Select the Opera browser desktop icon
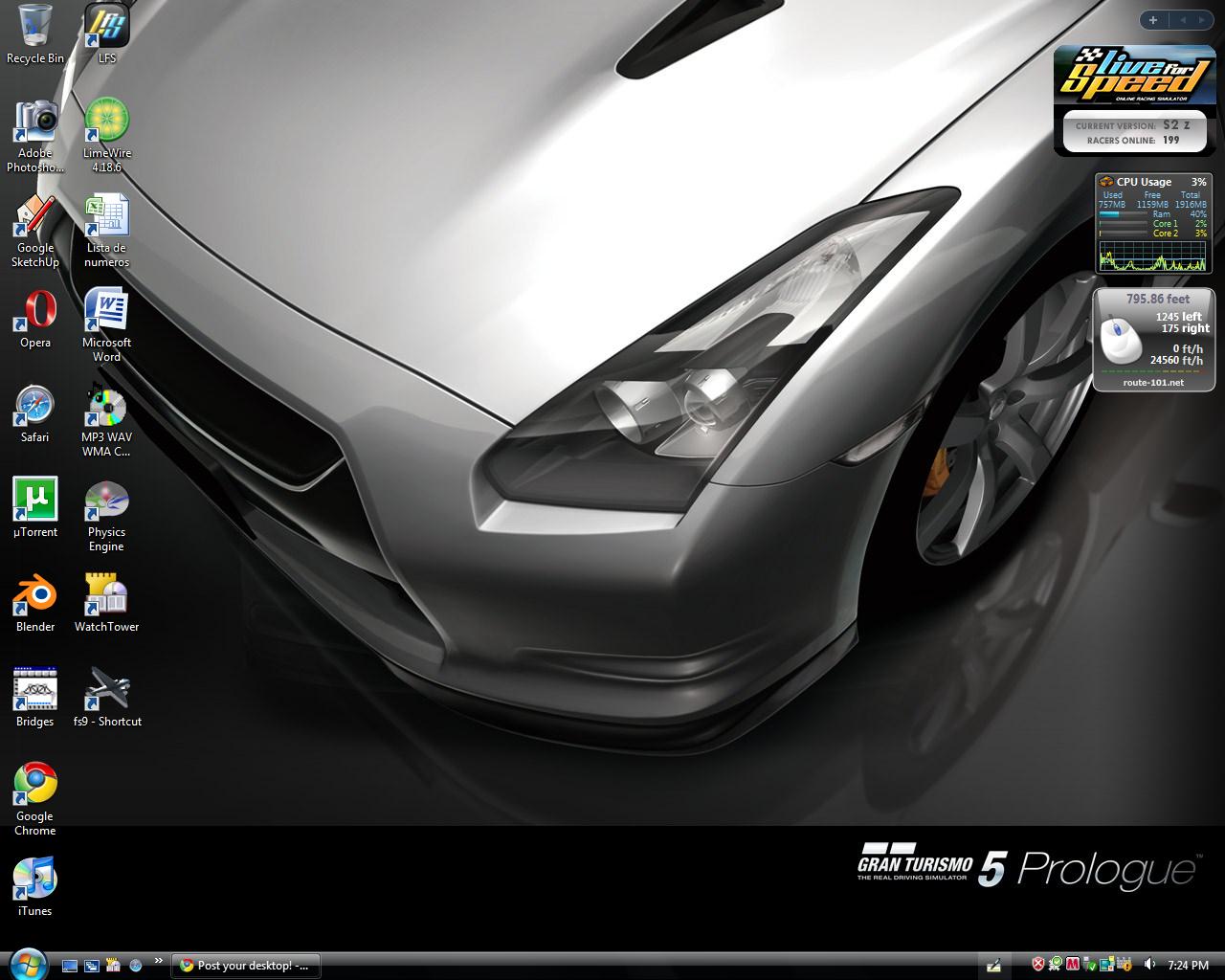The height and width of the screenshot is (980, 1225). click(x=35, y=319)
